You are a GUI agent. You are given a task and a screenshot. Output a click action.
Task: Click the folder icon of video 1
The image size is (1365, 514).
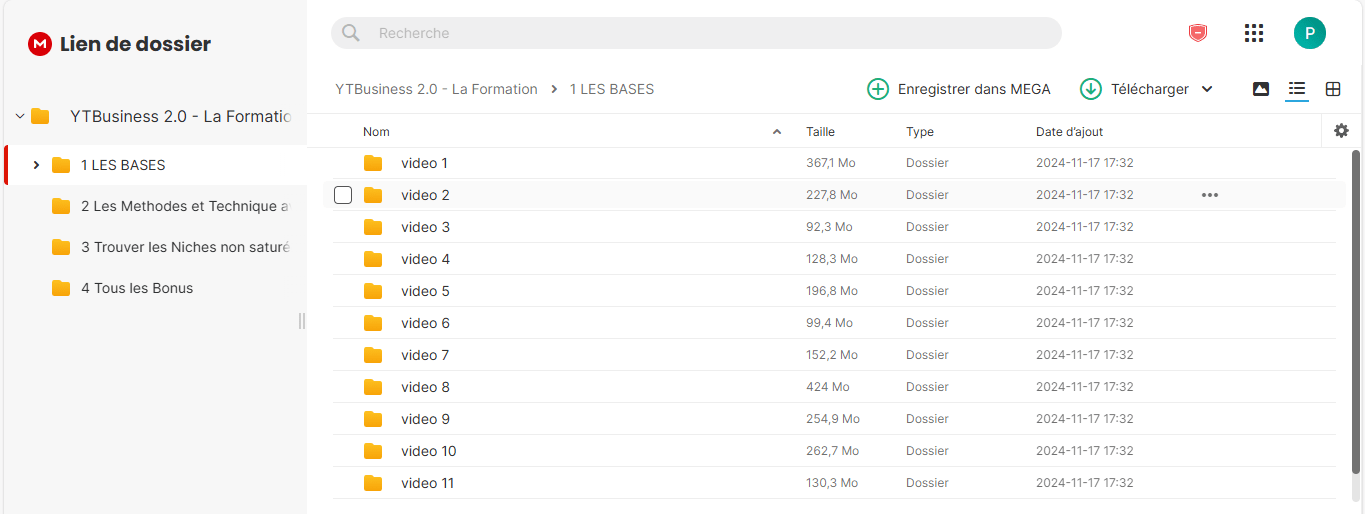click(373, 163)
